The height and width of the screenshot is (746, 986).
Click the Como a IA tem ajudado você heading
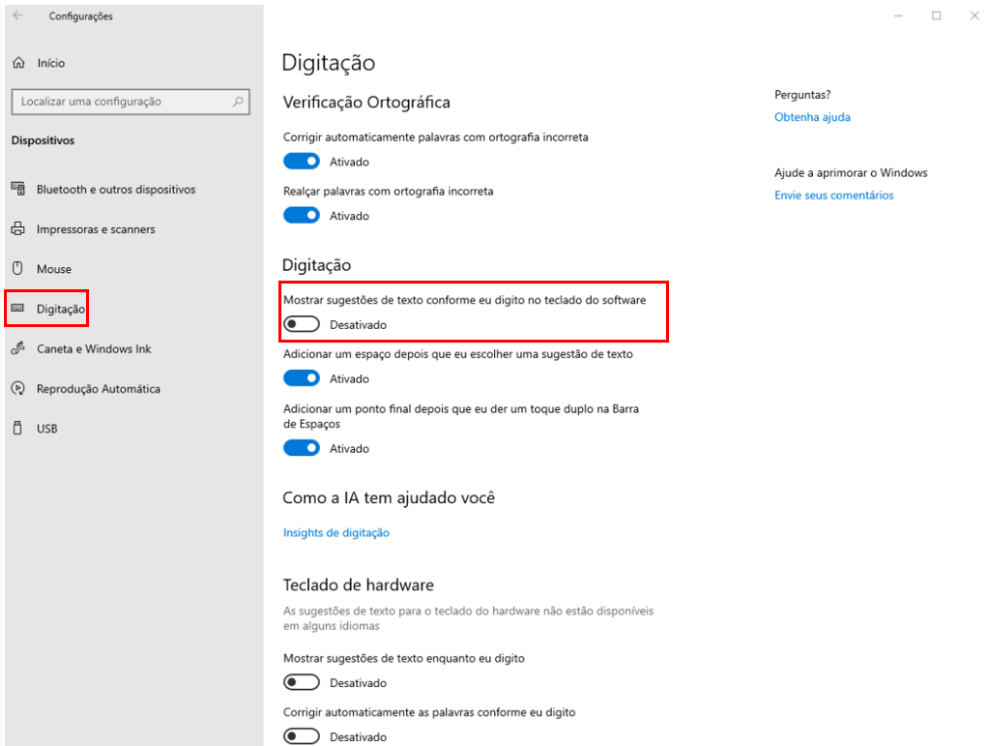click(x=389, y=498)
